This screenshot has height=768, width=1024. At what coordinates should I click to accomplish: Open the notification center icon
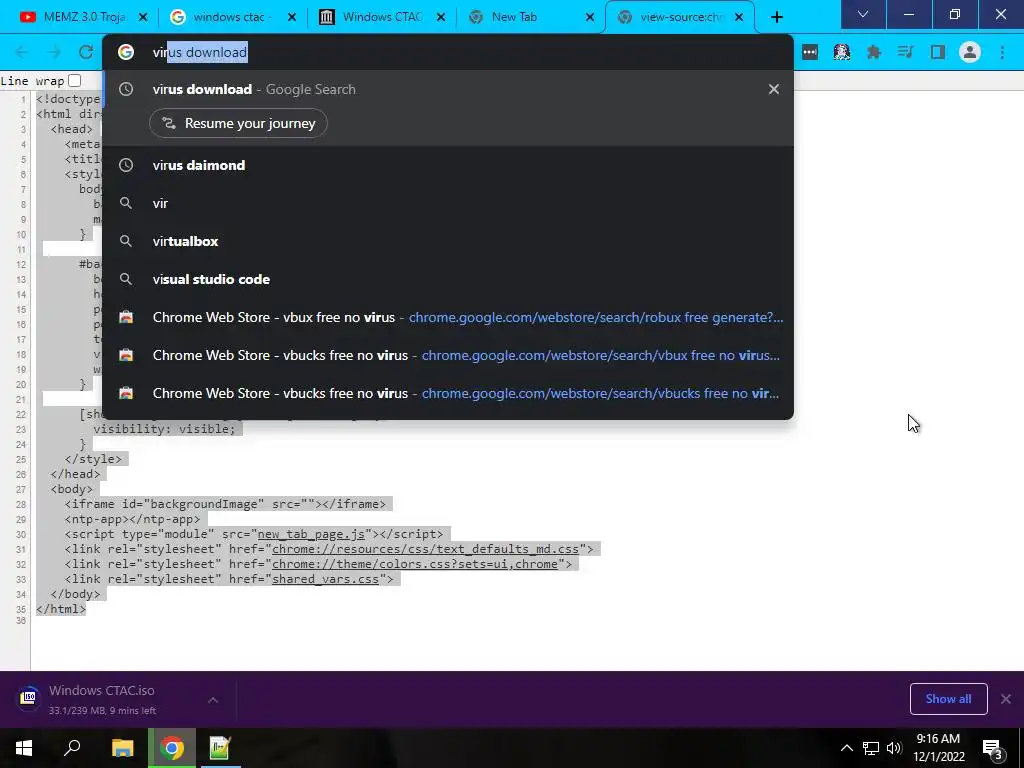(x=992, y=748)
